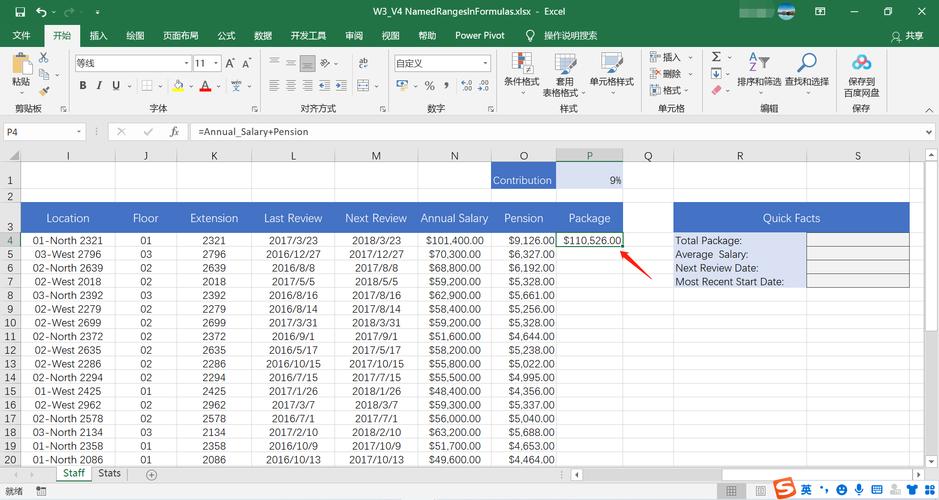Viewport: 939px width, 500px height.
Task: Click the insert function fx icon
Action: (174, 132)
